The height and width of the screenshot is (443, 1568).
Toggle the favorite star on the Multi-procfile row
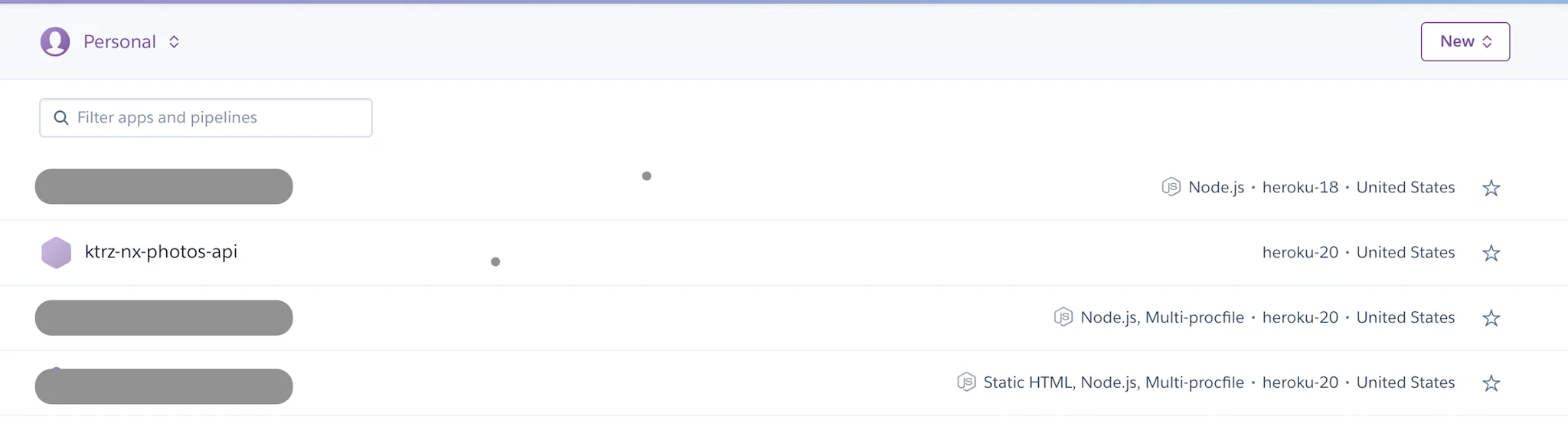pyautogui.click(x=1491, y=317)
